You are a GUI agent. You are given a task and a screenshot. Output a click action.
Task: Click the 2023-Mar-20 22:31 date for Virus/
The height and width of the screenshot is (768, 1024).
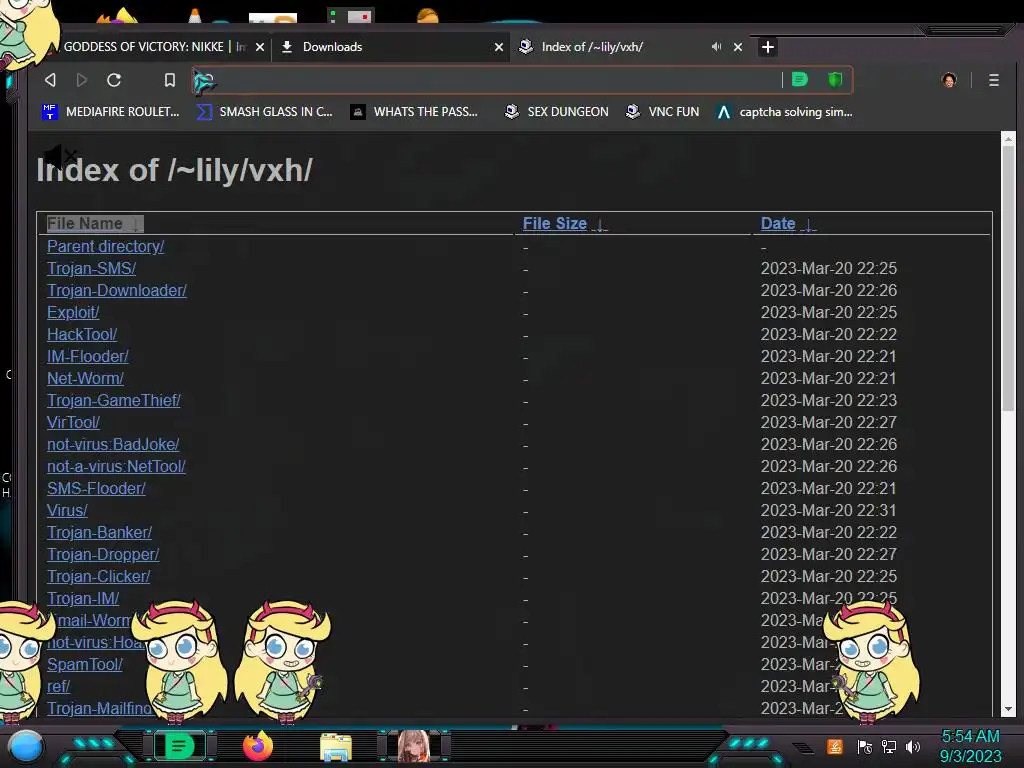click(829, 511)
